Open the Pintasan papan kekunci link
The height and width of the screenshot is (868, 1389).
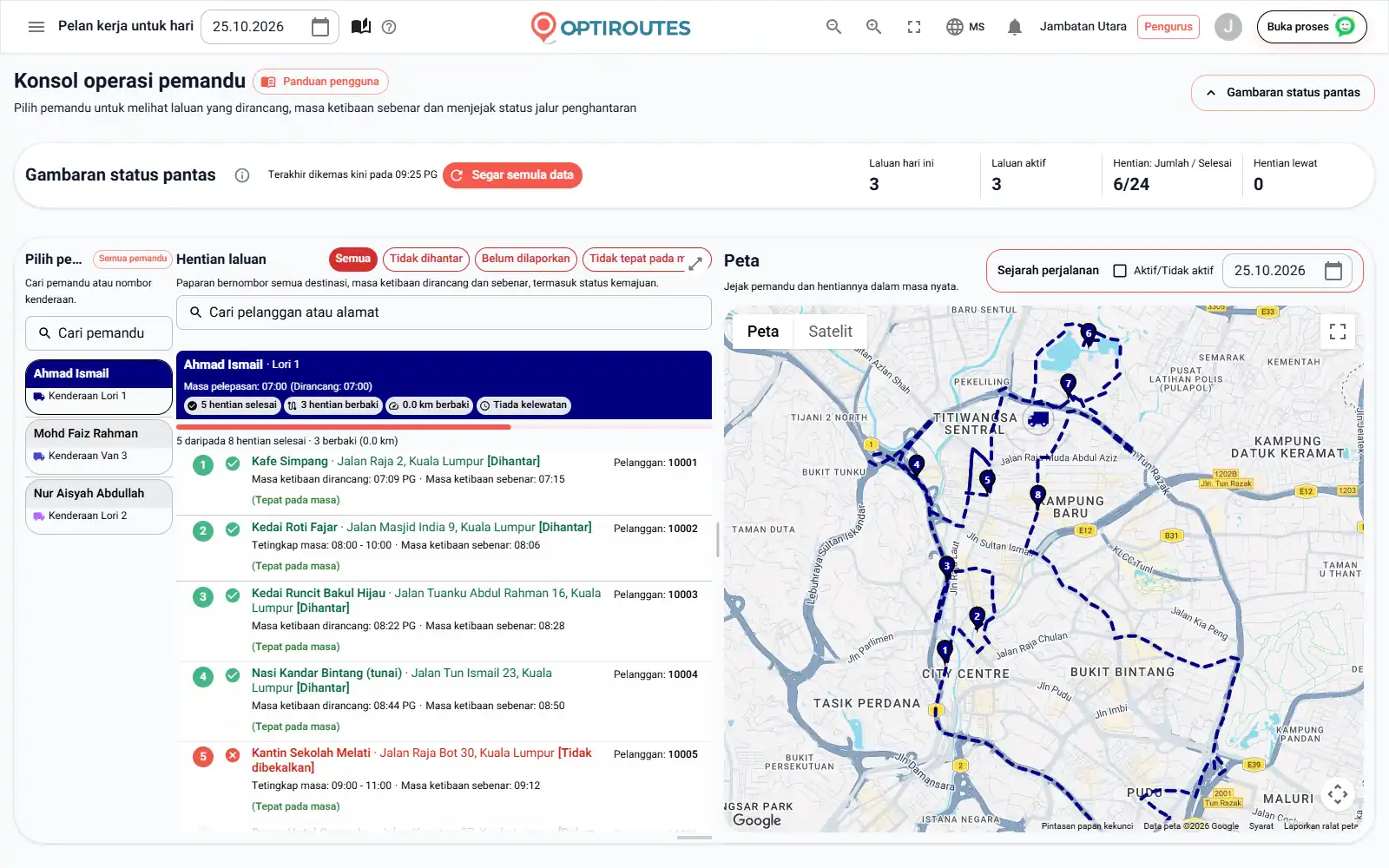[x=1087, y=826]
